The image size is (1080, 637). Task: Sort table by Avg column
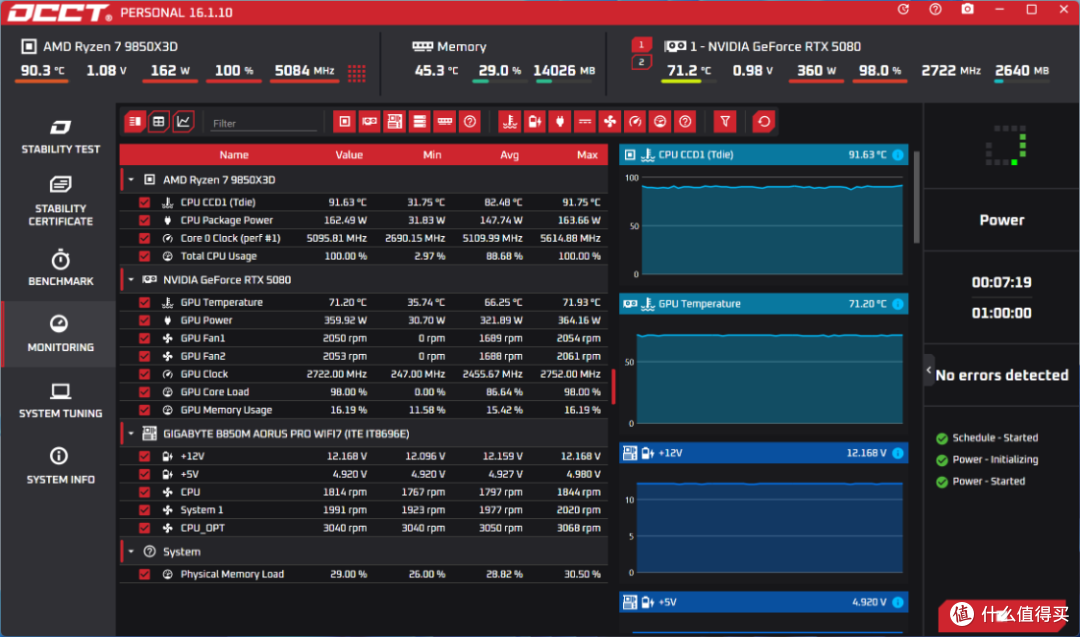[509, 155]
